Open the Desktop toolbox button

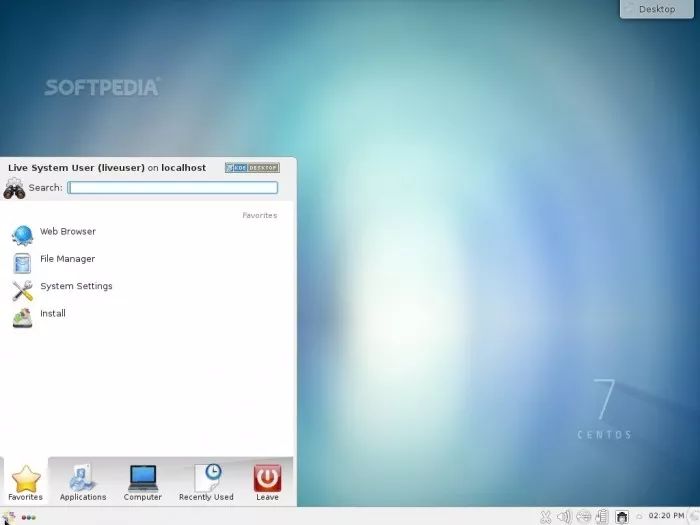click(x=657, y=9)
